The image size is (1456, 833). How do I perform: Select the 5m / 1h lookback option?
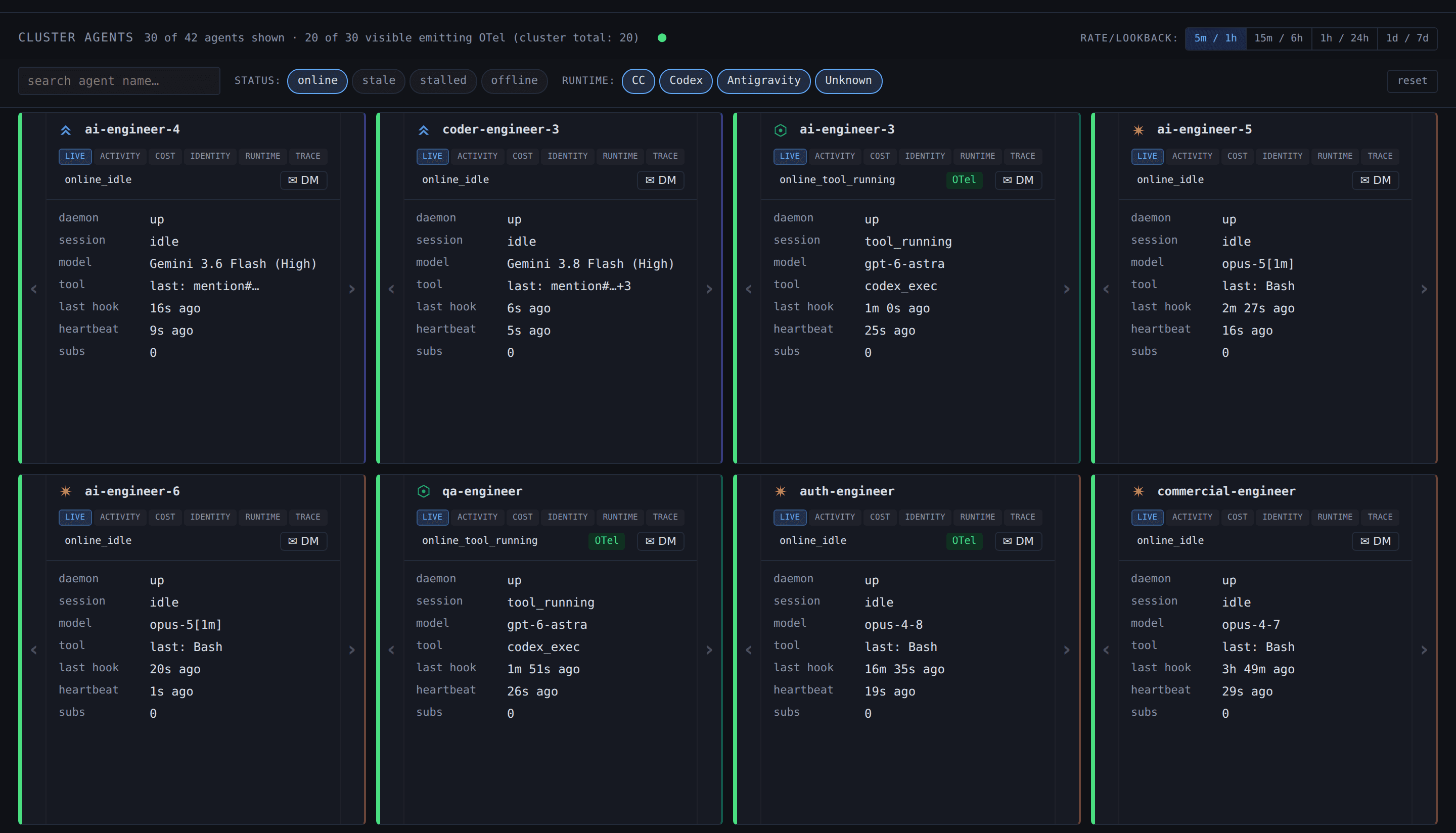pyautogui.click(x=1215, y=38)
